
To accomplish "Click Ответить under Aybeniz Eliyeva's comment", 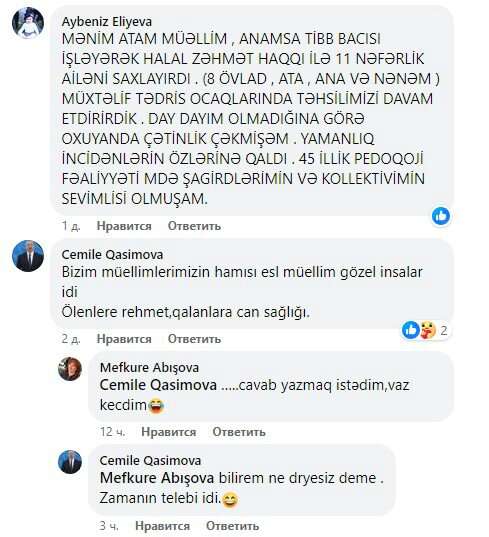I will point(194,226).
